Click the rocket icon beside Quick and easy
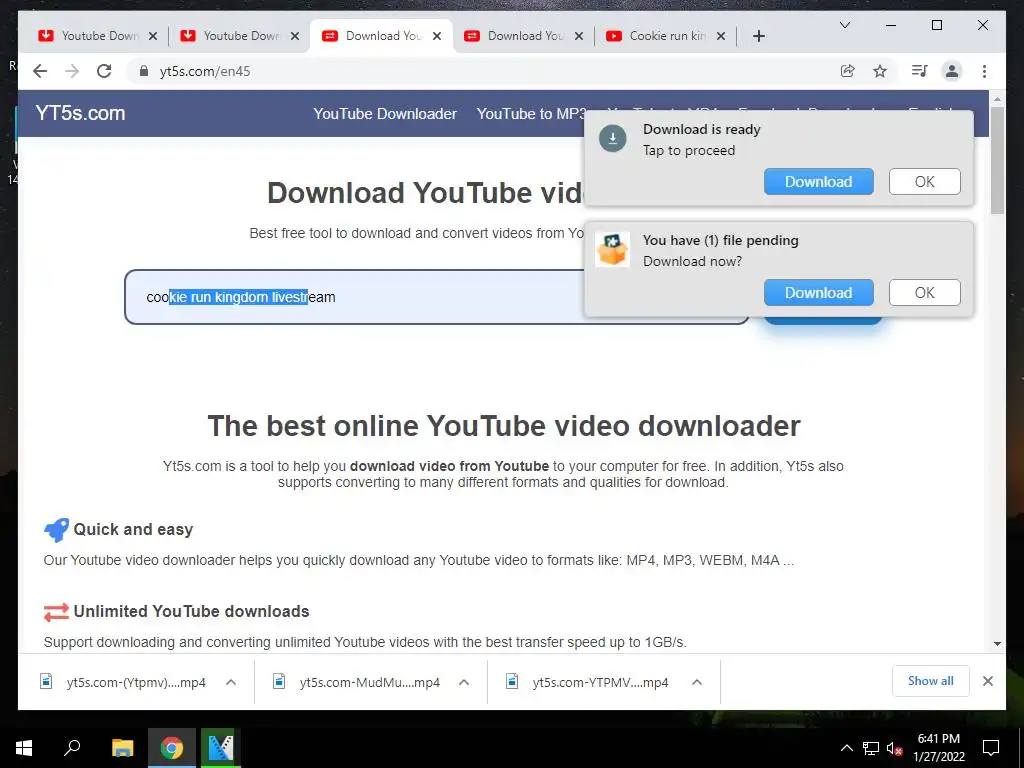This screenshot has width=1024, height=768. [x=56, y=530]
